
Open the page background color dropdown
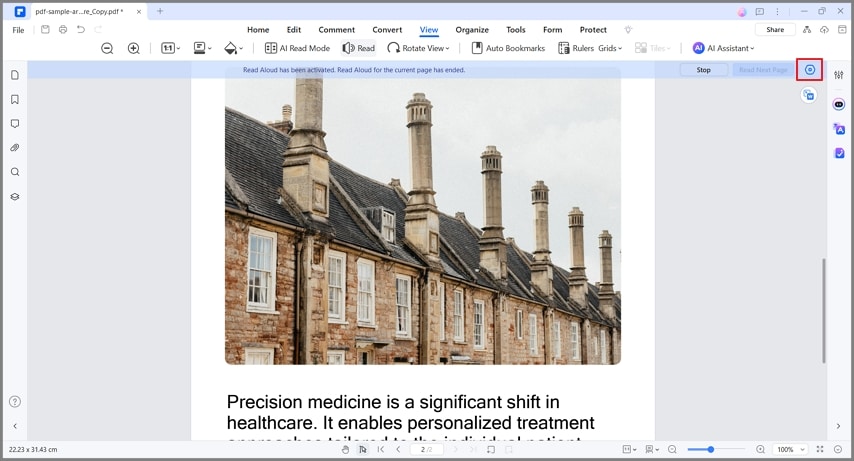(234, 48)
